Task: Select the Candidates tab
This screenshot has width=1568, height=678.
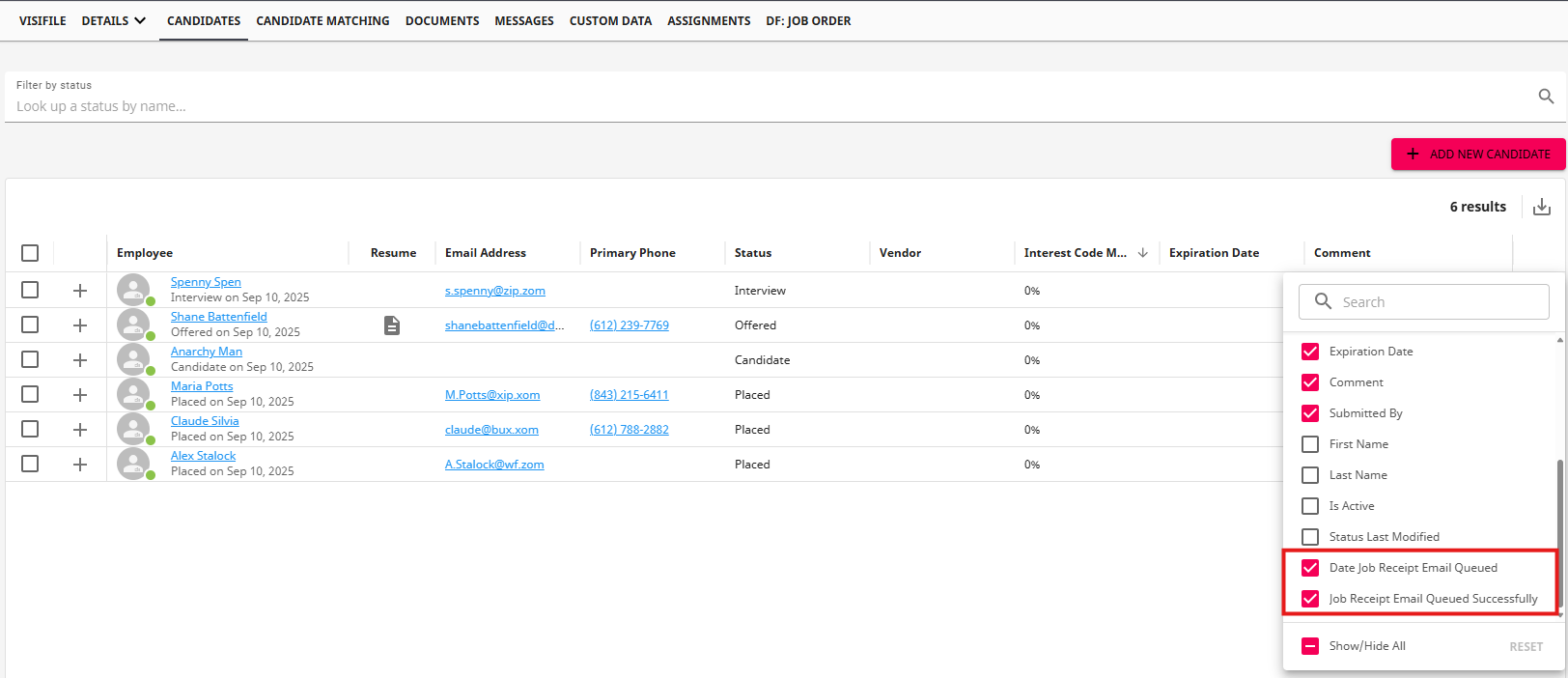Action: coord(204,20)
